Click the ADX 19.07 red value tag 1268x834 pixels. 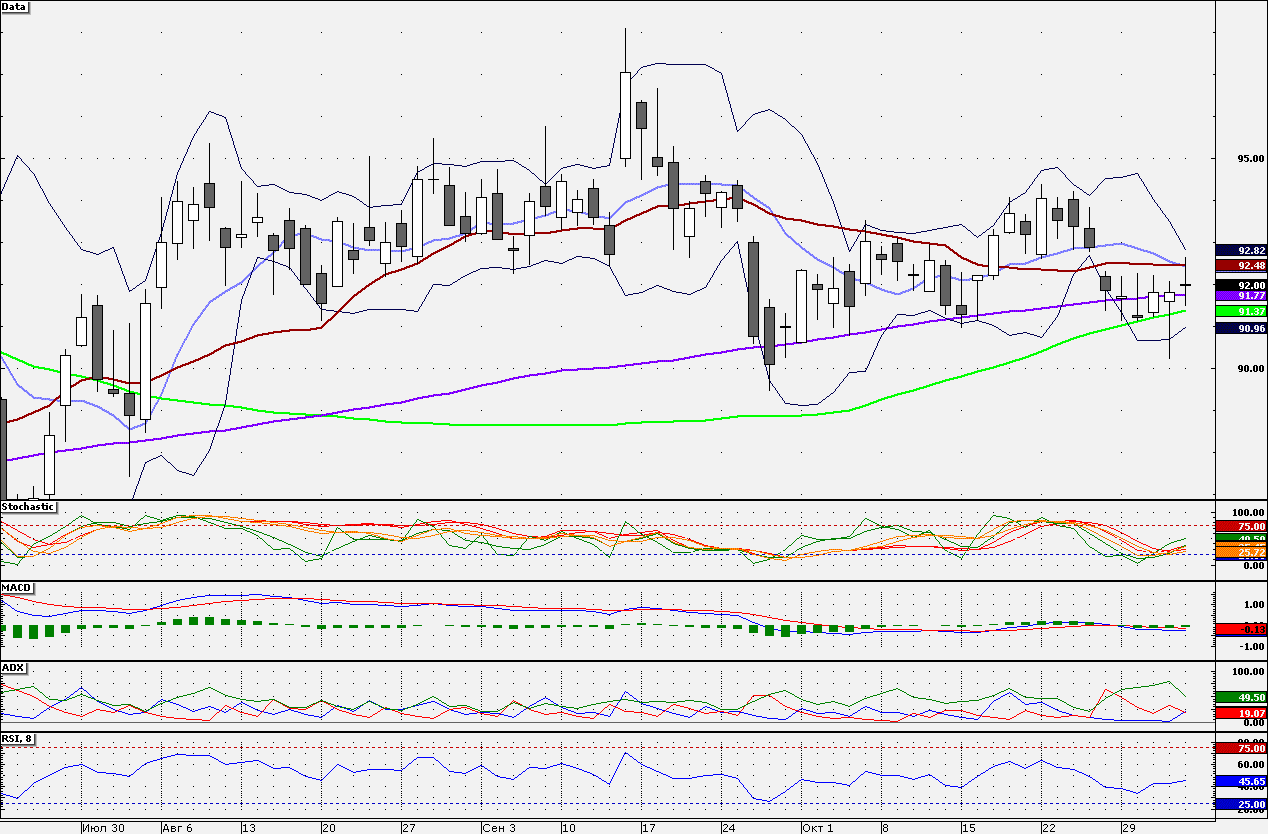[1241, 713]
